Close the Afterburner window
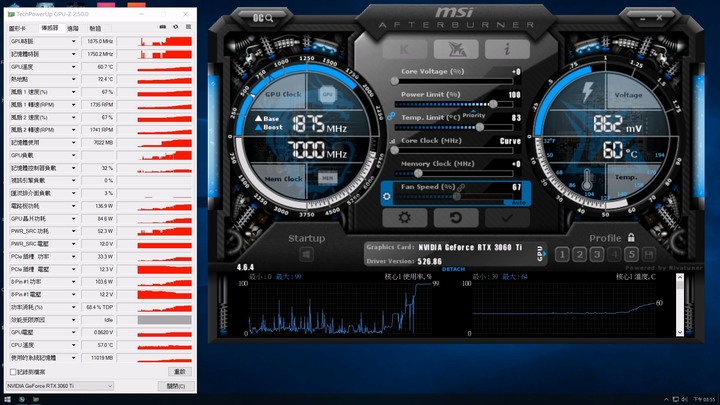The height and width of the screenshot is (405, 720). point(659,18)
